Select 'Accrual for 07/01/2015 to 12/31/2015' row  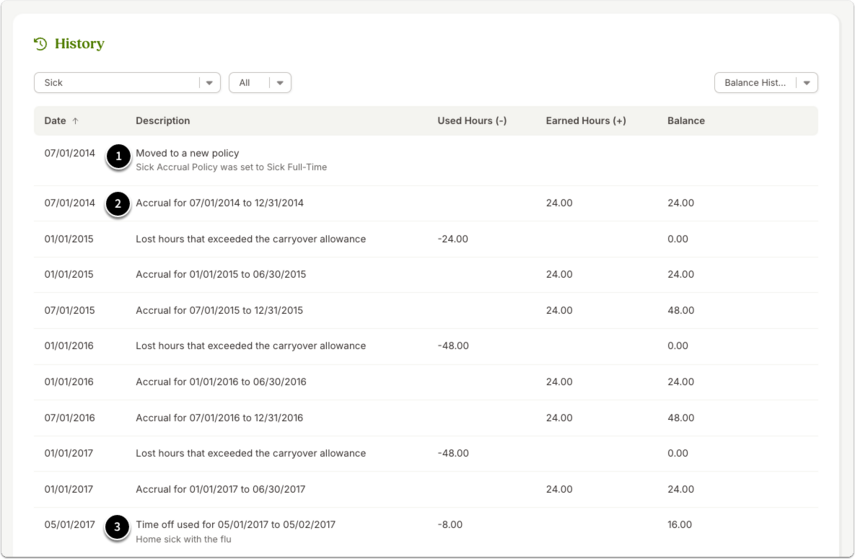click(426, 310)
